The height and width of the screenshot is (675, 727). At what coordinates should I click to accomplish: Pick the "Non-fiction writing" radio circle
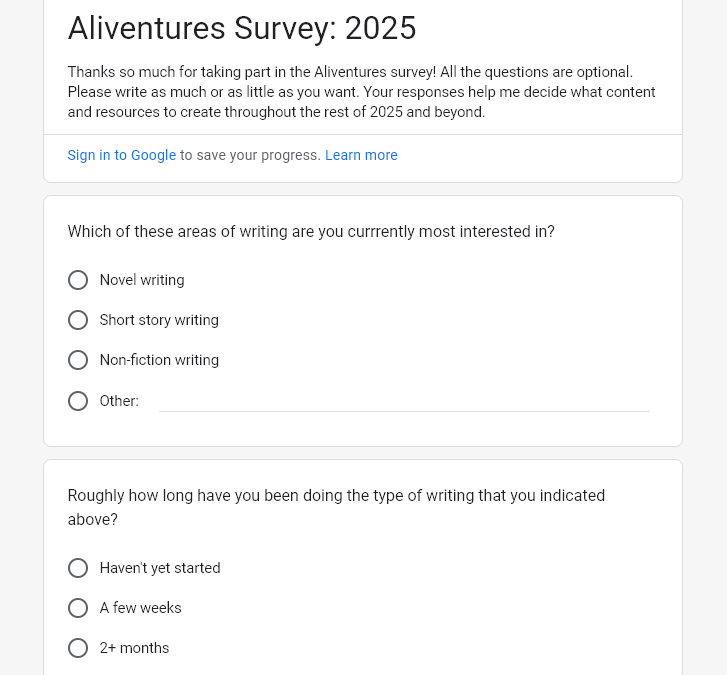point(78,361)
